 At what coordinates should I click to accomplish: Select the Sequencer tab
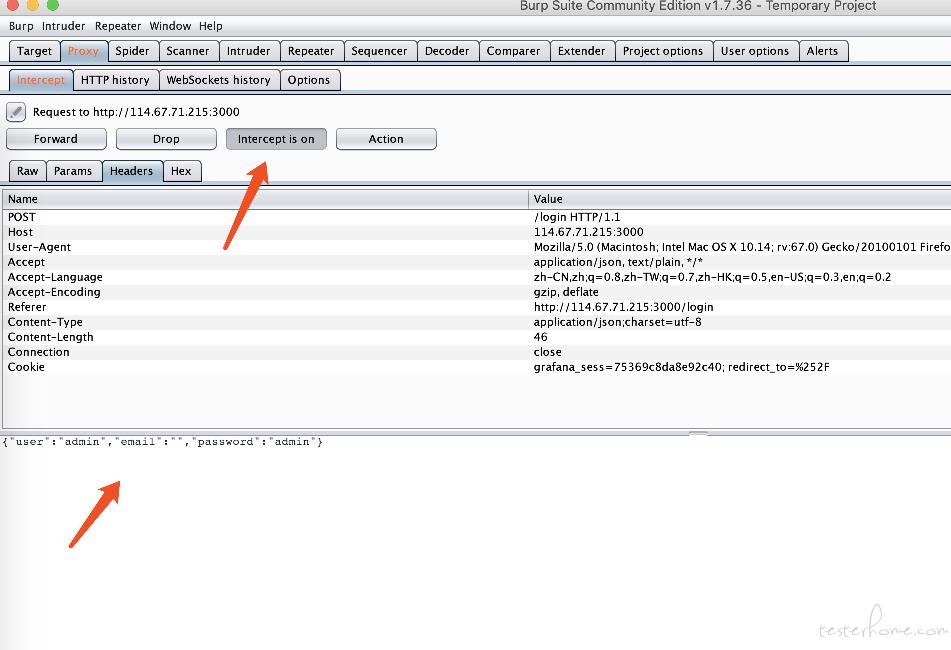coord(380,51)
